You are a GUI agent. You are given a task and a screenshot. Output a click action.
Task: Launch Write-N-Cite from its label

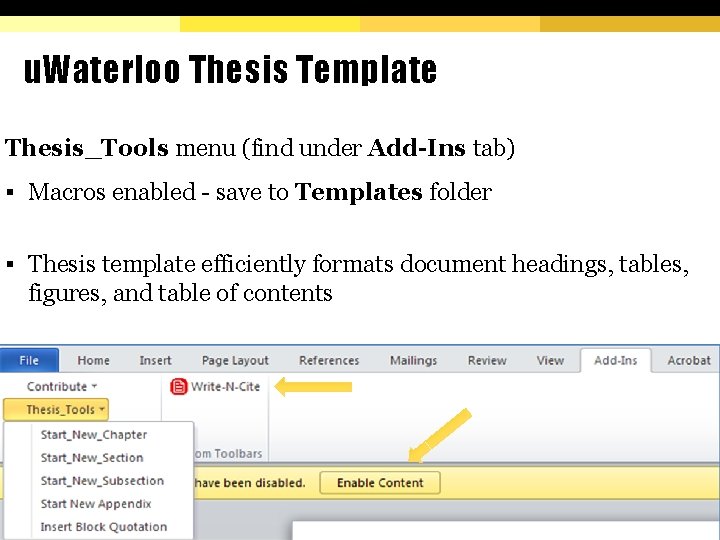tap(225, 387)
